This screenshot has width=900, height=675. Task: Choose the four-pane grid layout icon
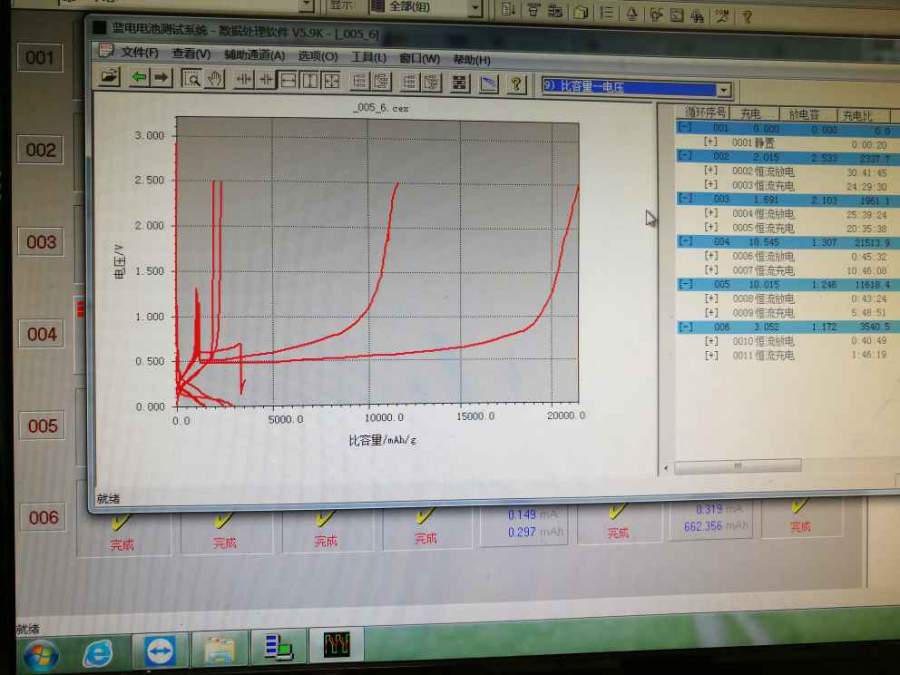coord(332,81)
